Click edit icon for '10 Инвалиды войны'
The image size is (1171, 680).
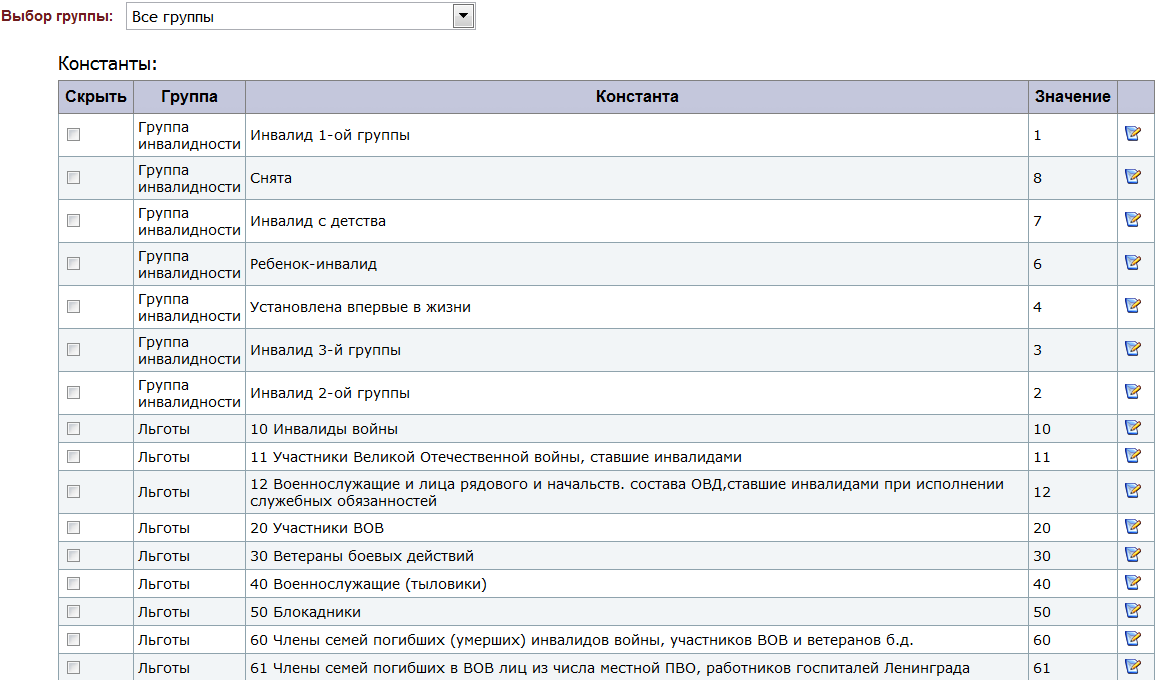[1133, 428]
